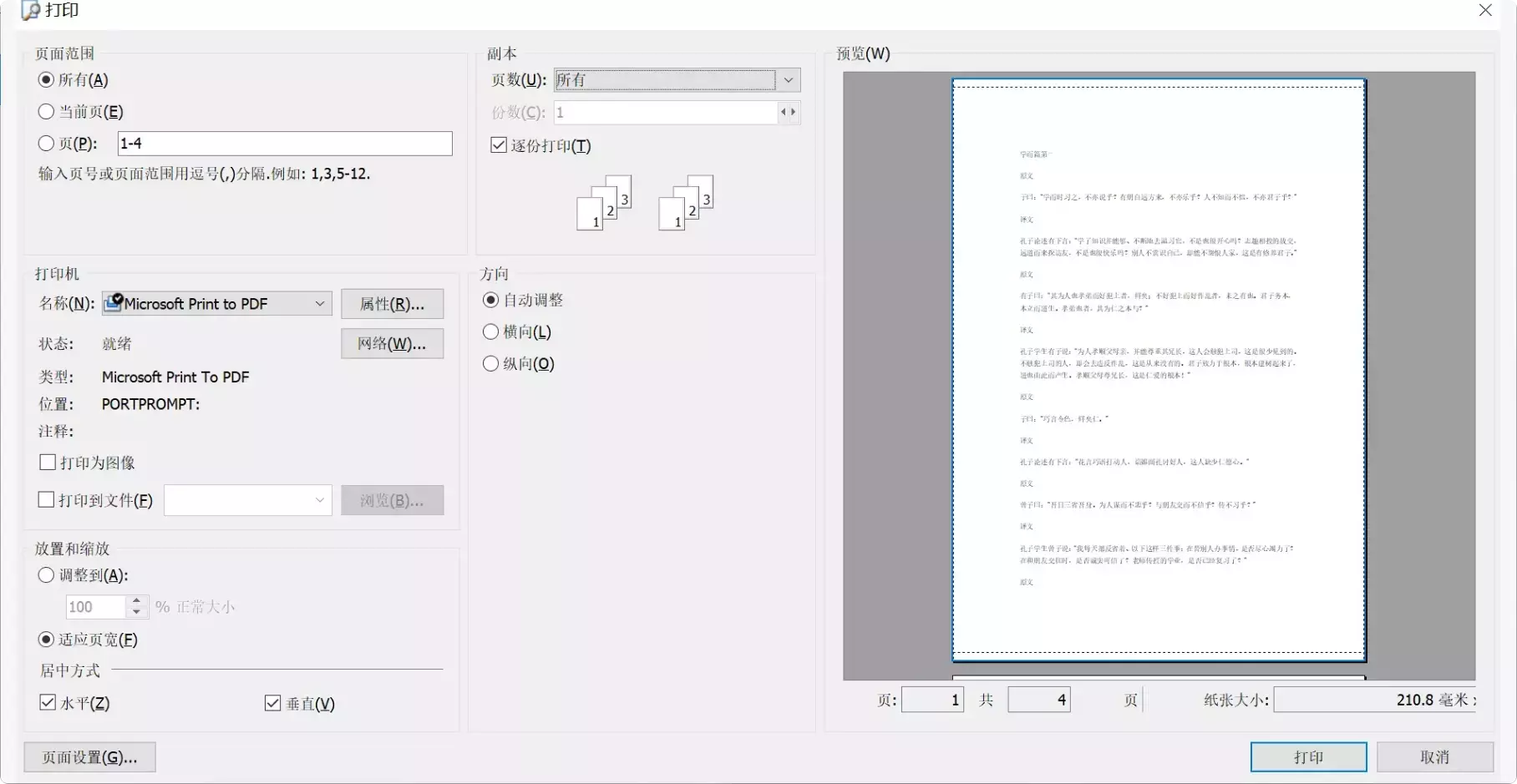
Task: Click the 网络 button
Action: pyautogui.click(x=392, y=343)
